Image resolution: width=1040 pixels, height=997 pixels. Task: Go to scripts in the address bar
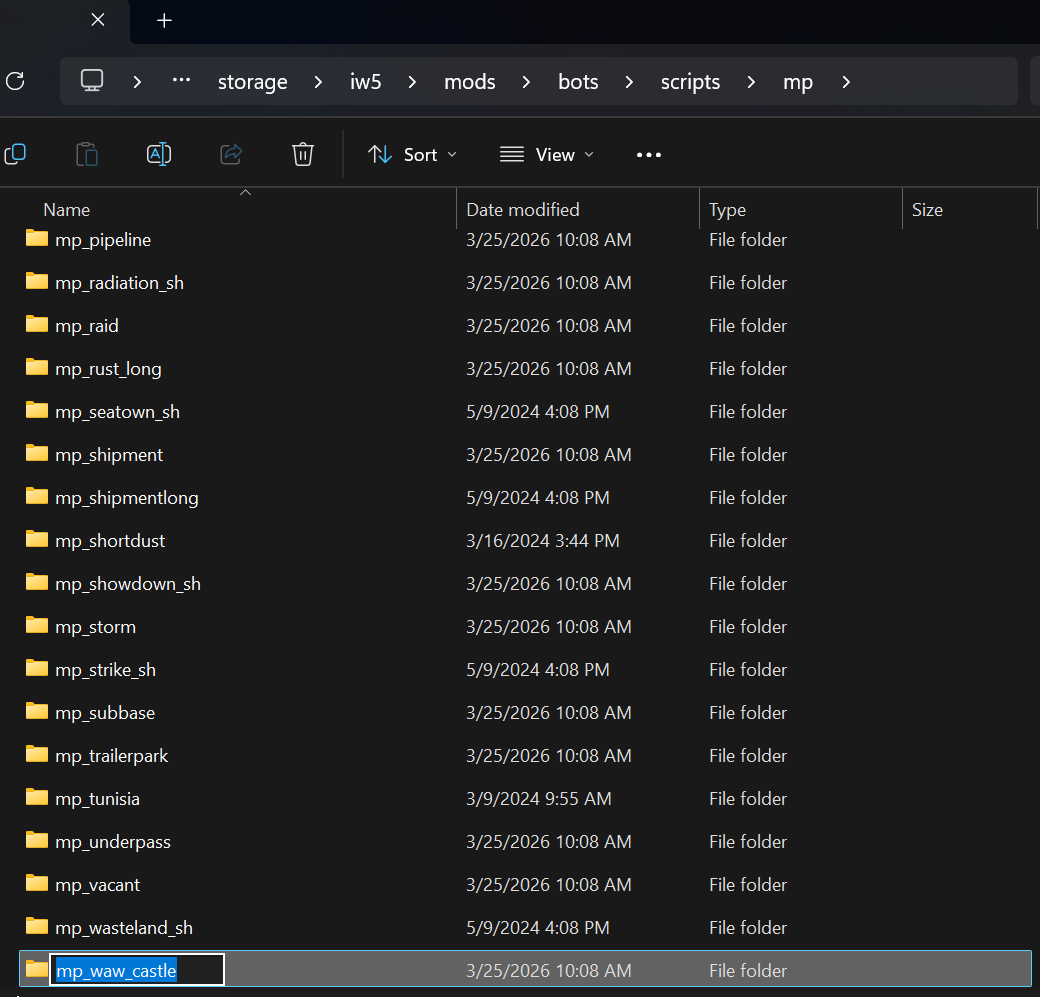tap(690, 82)
